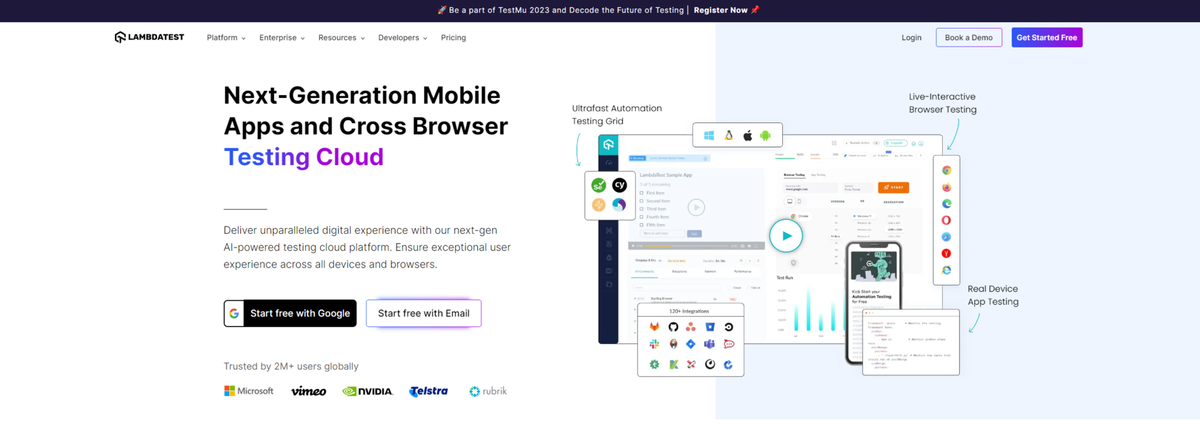Click Start free with Google
Viewport: 1200px width, 442px height.
pos(289,313)
